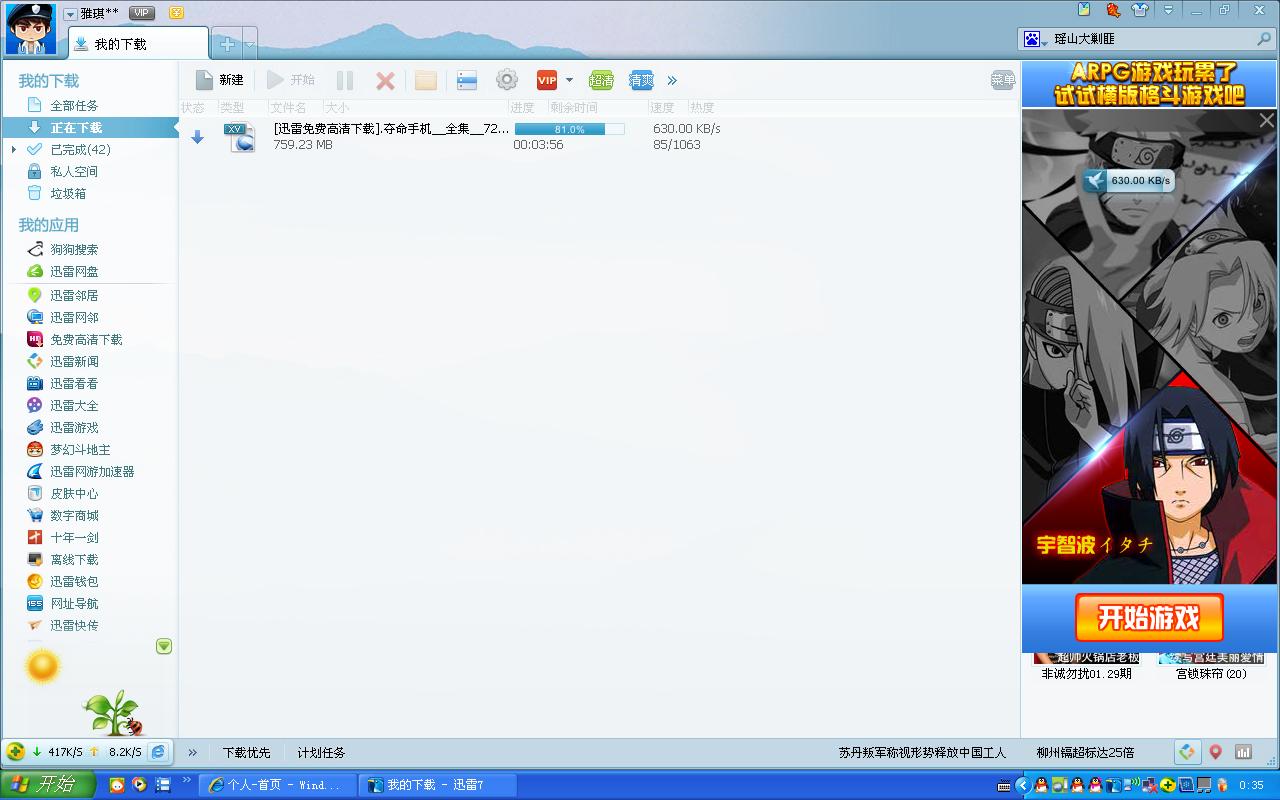Open 免费高清下载 app
This screenshot has height=800, width=1280.
86,339
